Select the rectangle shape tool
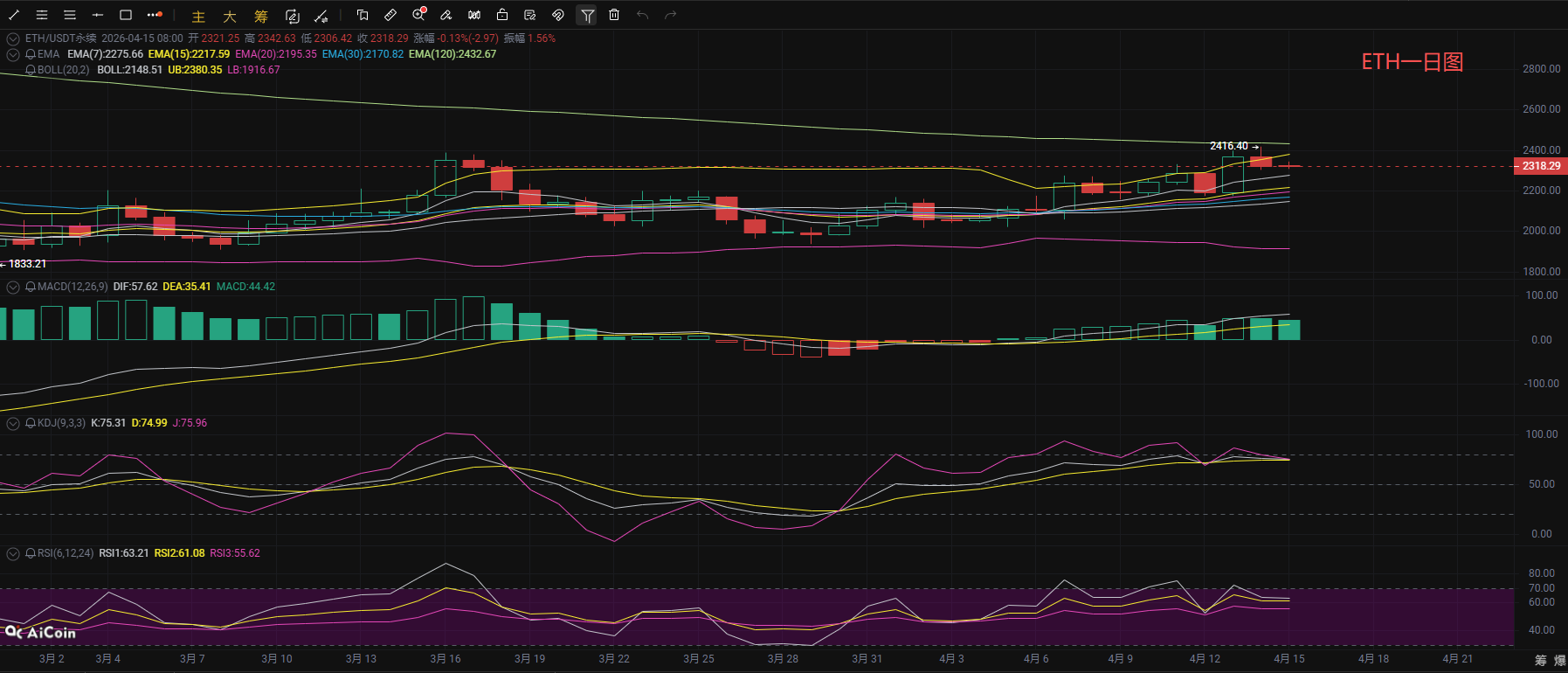 click(x=126, y=15)
